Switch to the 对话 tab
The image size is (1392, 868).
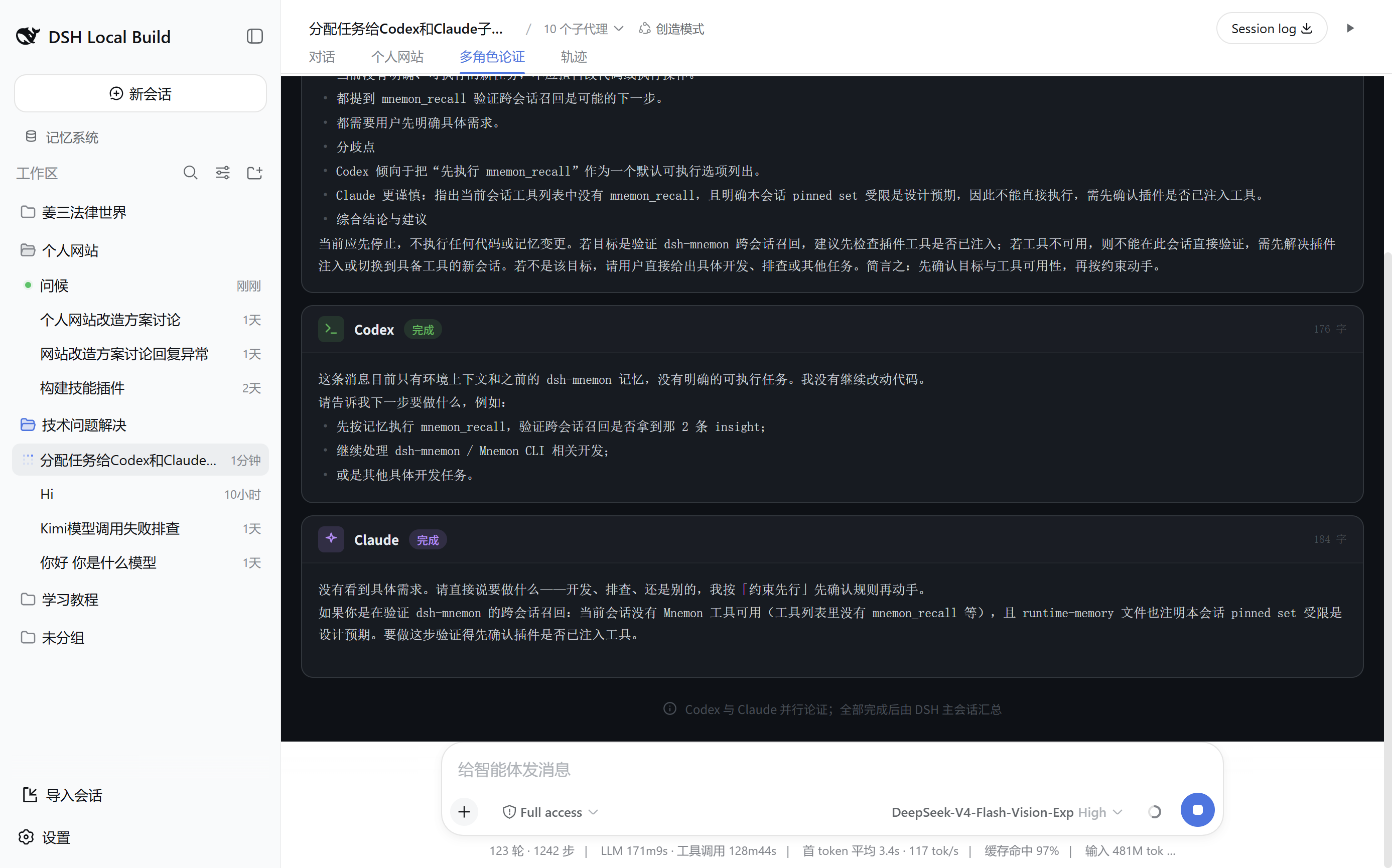point(322,57)
